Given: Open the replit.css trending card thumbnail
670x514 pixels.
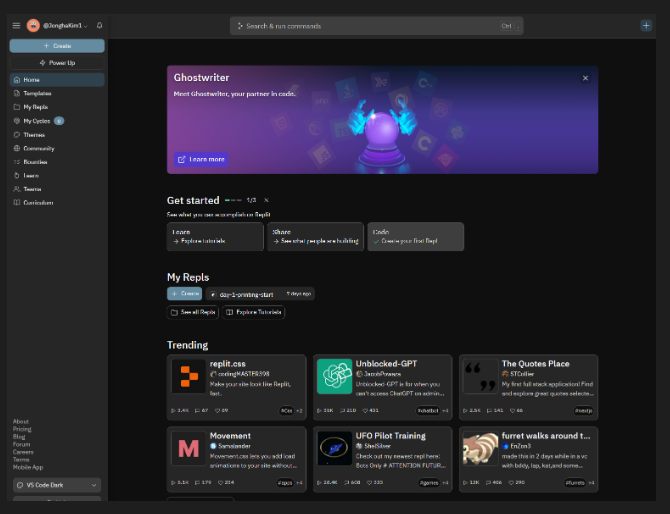Looking at the screenshot, I should click(x=188, y=376).
